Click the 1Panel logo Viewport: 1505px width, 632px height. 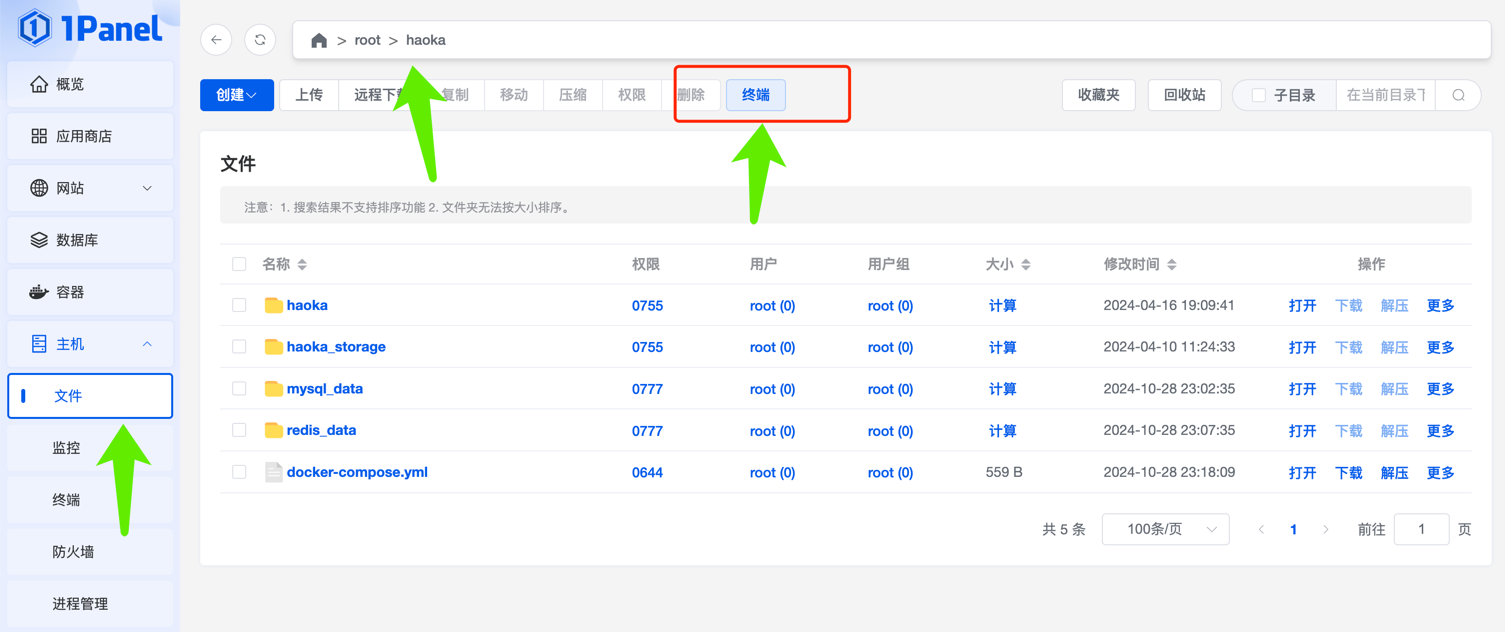click(x=90, y=28)
